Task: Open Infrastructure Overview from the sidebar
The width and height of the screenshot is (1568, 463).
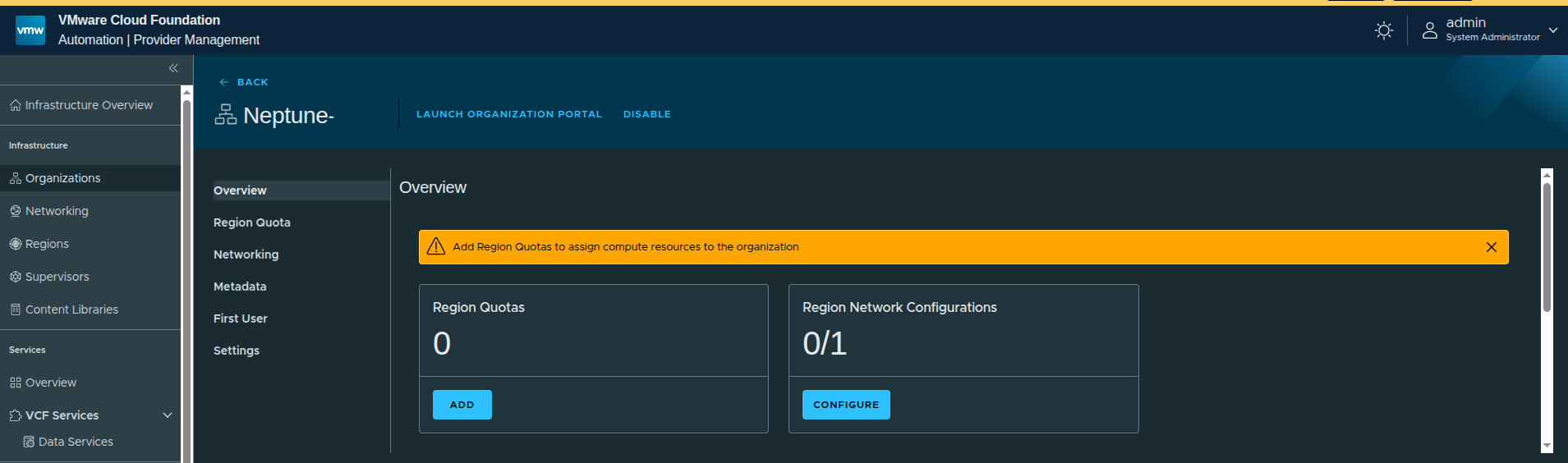Action: 89,105
